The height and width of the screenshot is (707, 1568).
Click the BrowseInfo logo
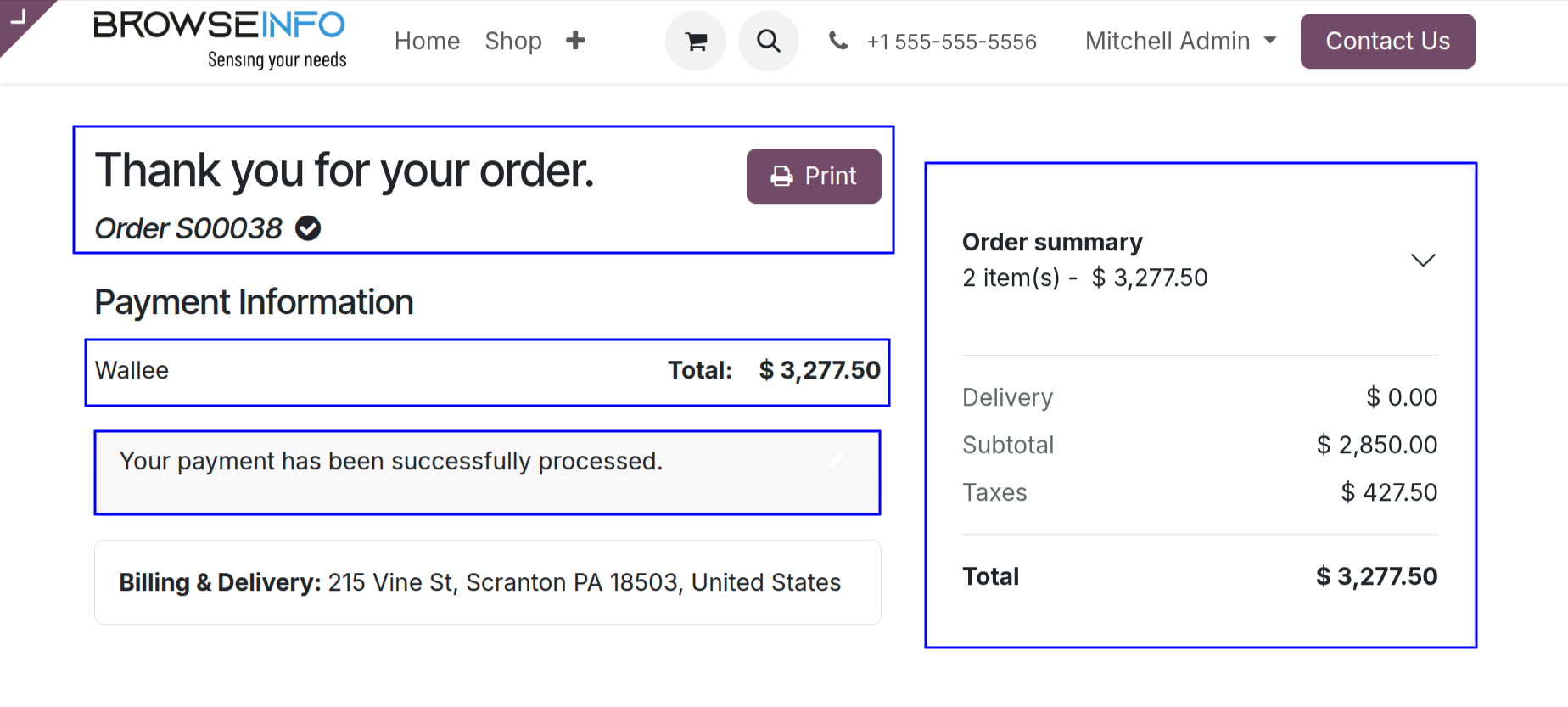(221, 39)
